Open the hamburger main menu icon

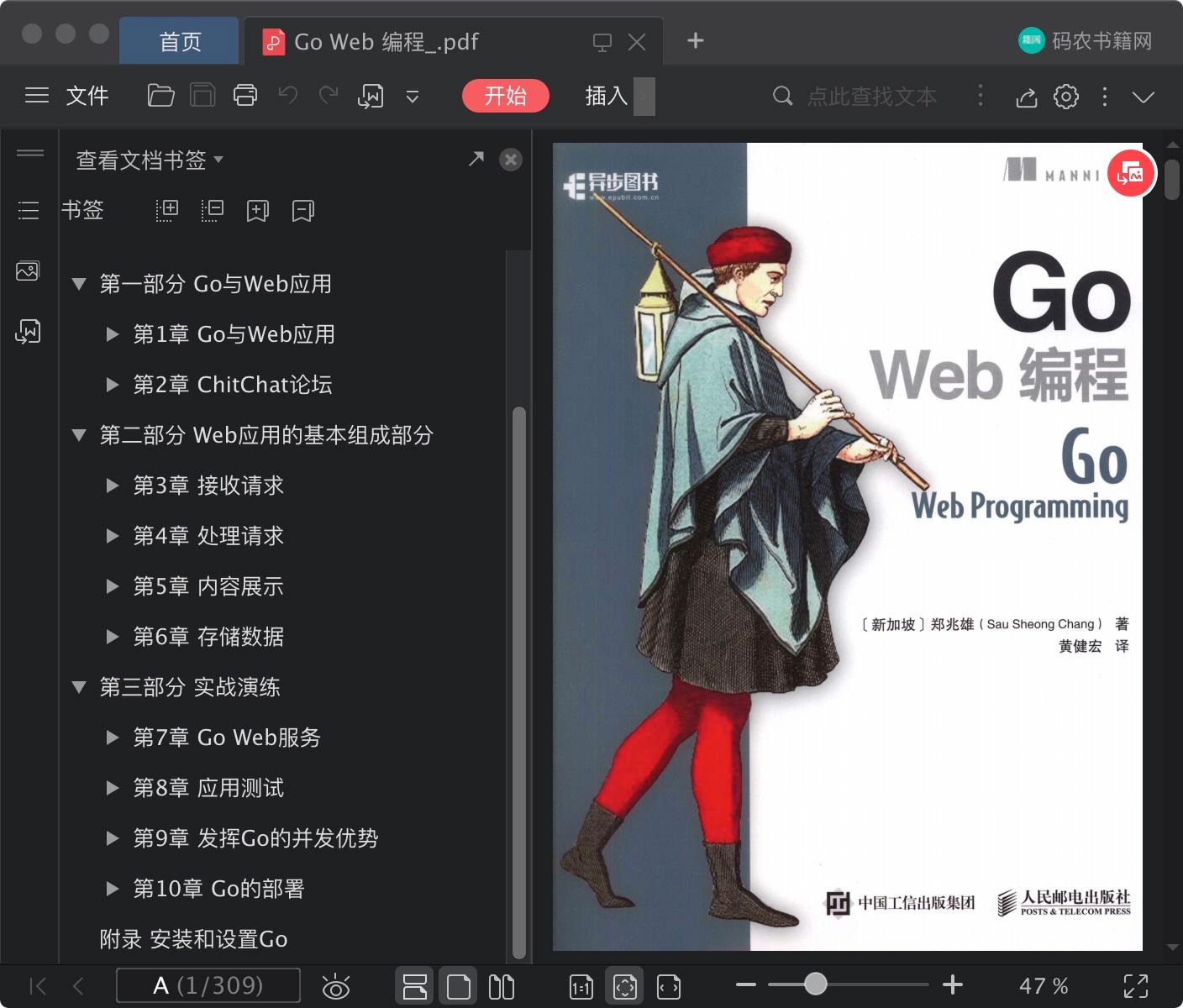(x=37, y=96)
